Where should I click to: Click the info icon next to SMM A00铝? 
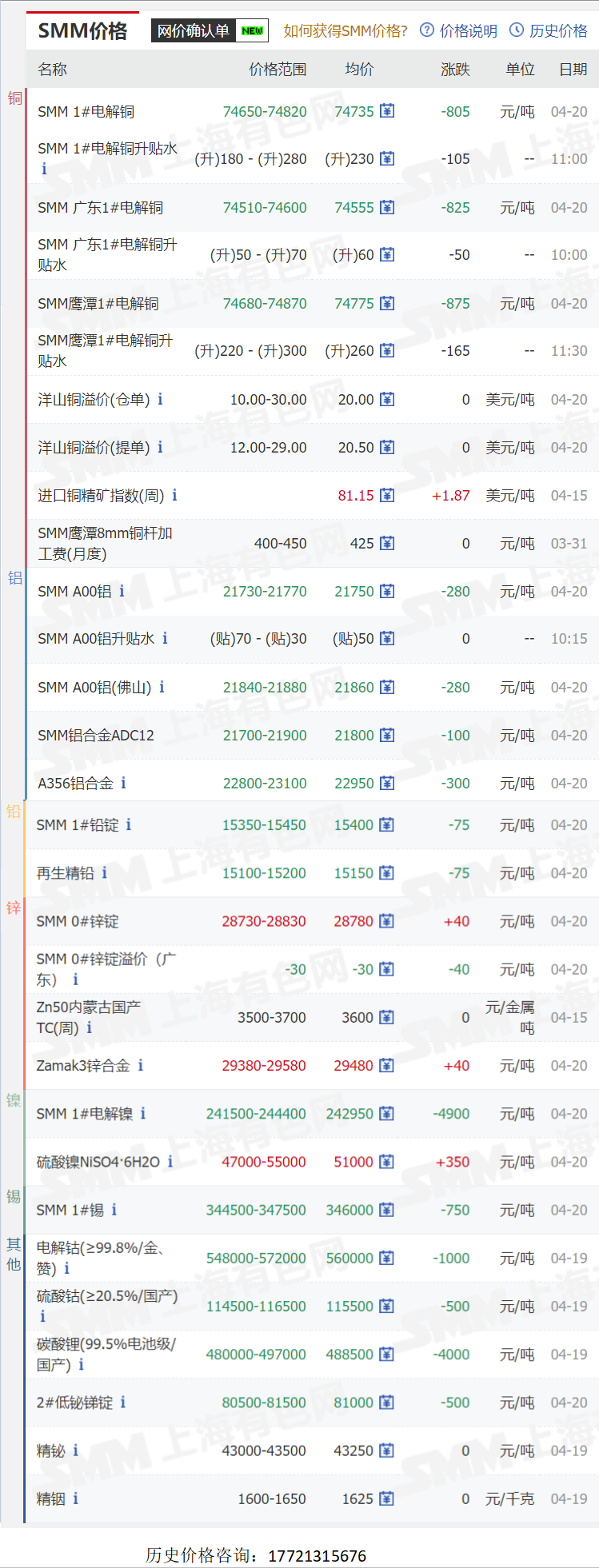coord(122,591)
